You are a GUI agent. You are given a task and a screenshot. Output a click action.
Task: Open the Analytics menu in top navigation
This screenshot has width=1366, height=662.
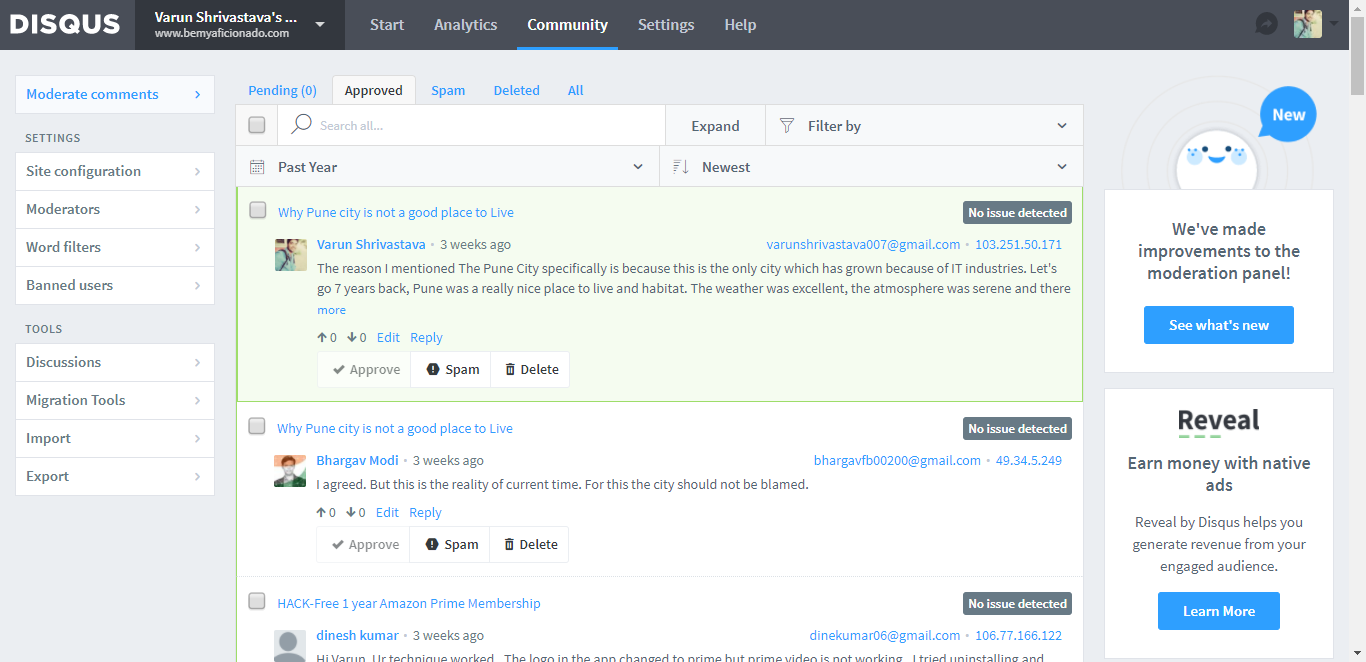coord(465,25)
